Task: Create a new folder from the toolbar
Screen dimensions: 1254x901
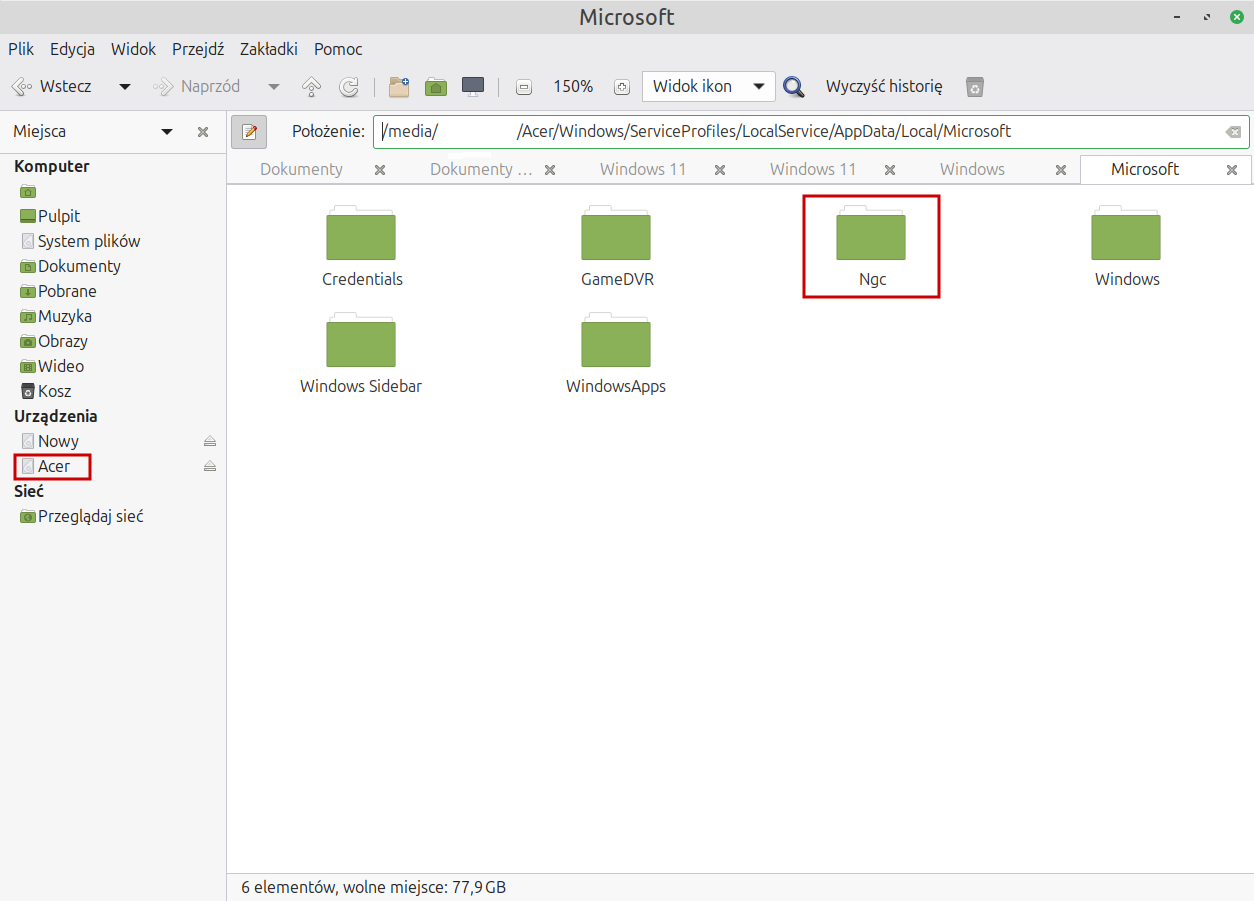Action: click(x=399, y=87)
